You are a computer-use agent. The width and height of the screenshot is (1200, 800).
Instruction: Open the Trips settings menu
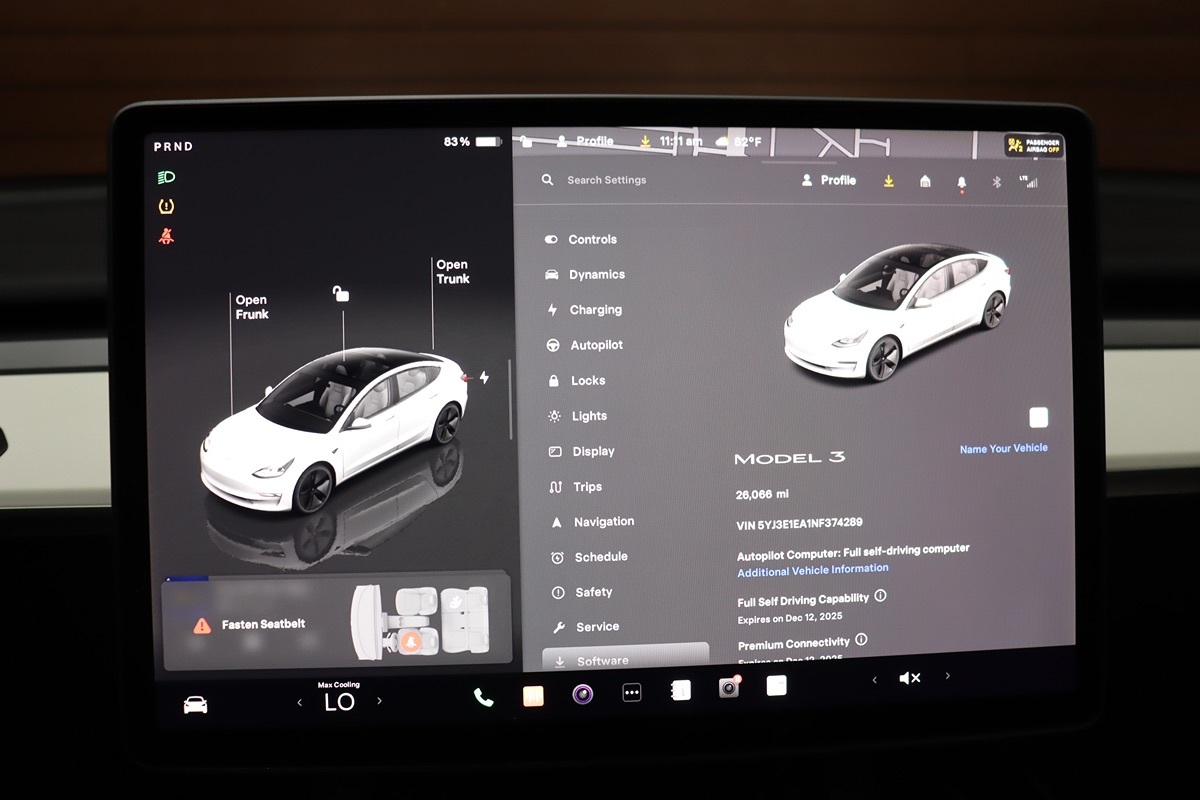pyautogui.click(x=575, y=487)
